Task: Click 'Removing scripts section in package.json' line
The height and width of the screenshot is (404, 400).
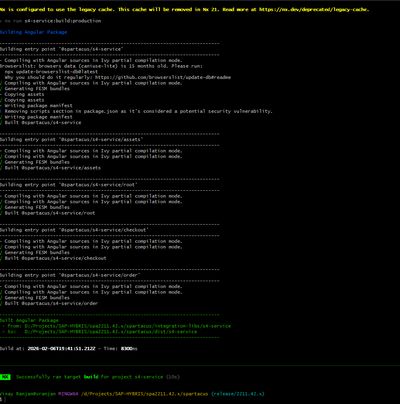Action: (x=138, y=111)
